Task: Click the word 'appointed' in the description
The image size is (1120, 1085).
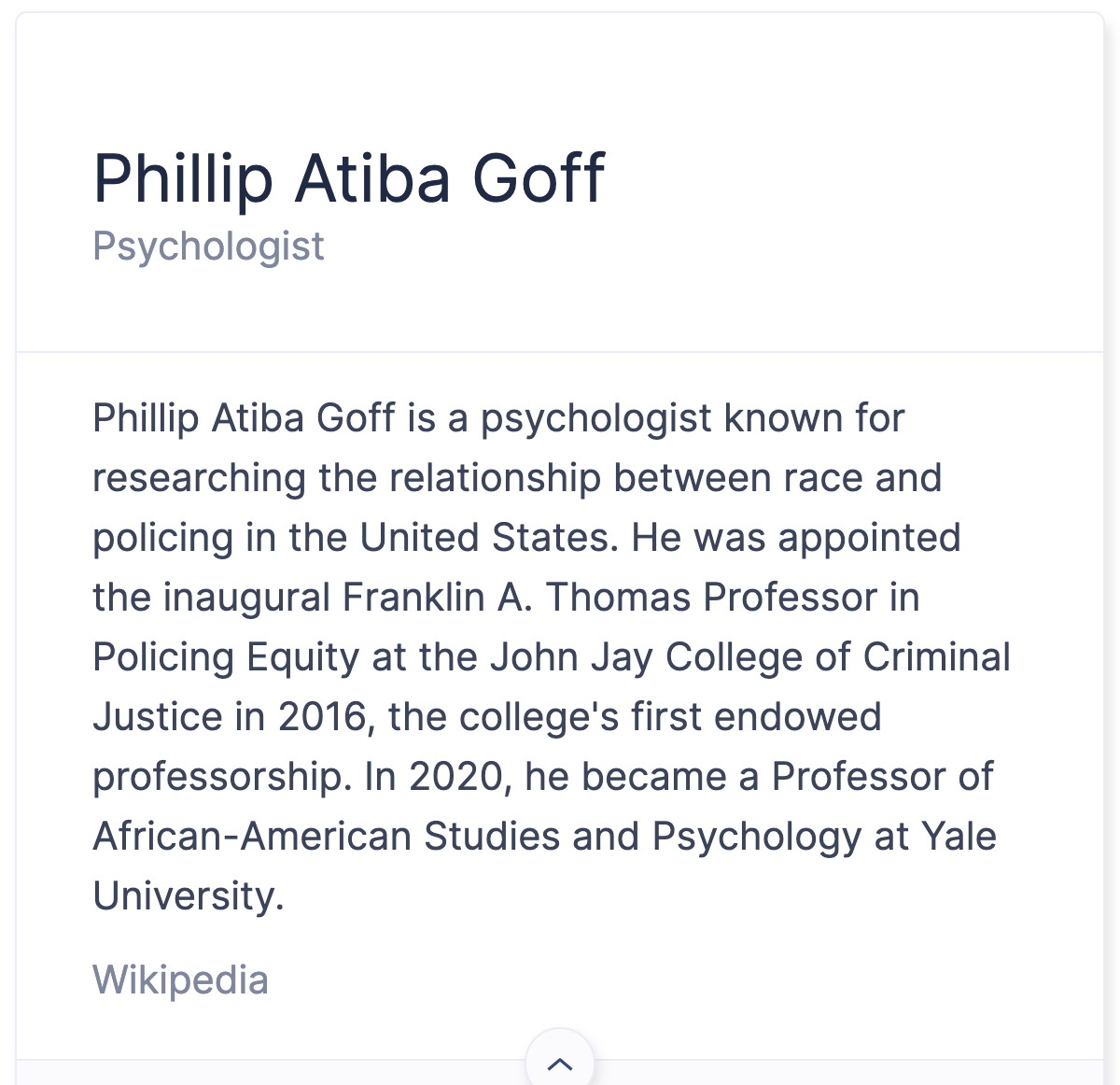Action: point(869,538)
